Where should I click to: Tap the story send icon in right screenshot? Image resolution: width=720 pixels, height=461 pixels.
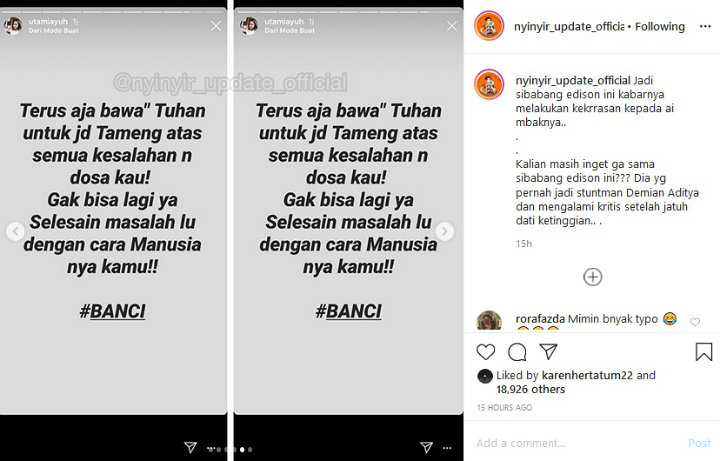click(426, 447)
